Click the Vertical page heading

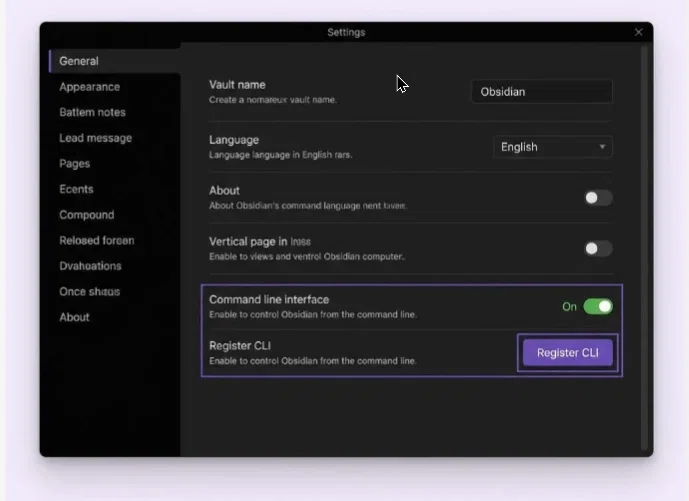pyautogui.click(x=260, y=242)
